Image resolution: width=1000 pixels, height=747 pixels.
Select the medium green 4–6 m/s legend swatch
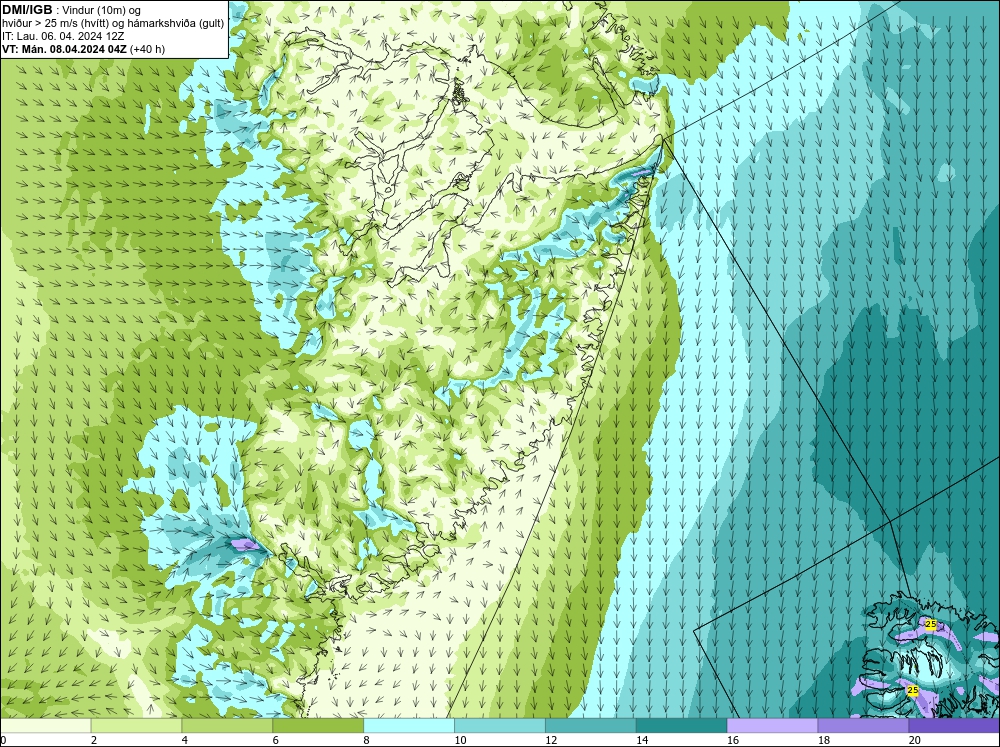point(227,726)
